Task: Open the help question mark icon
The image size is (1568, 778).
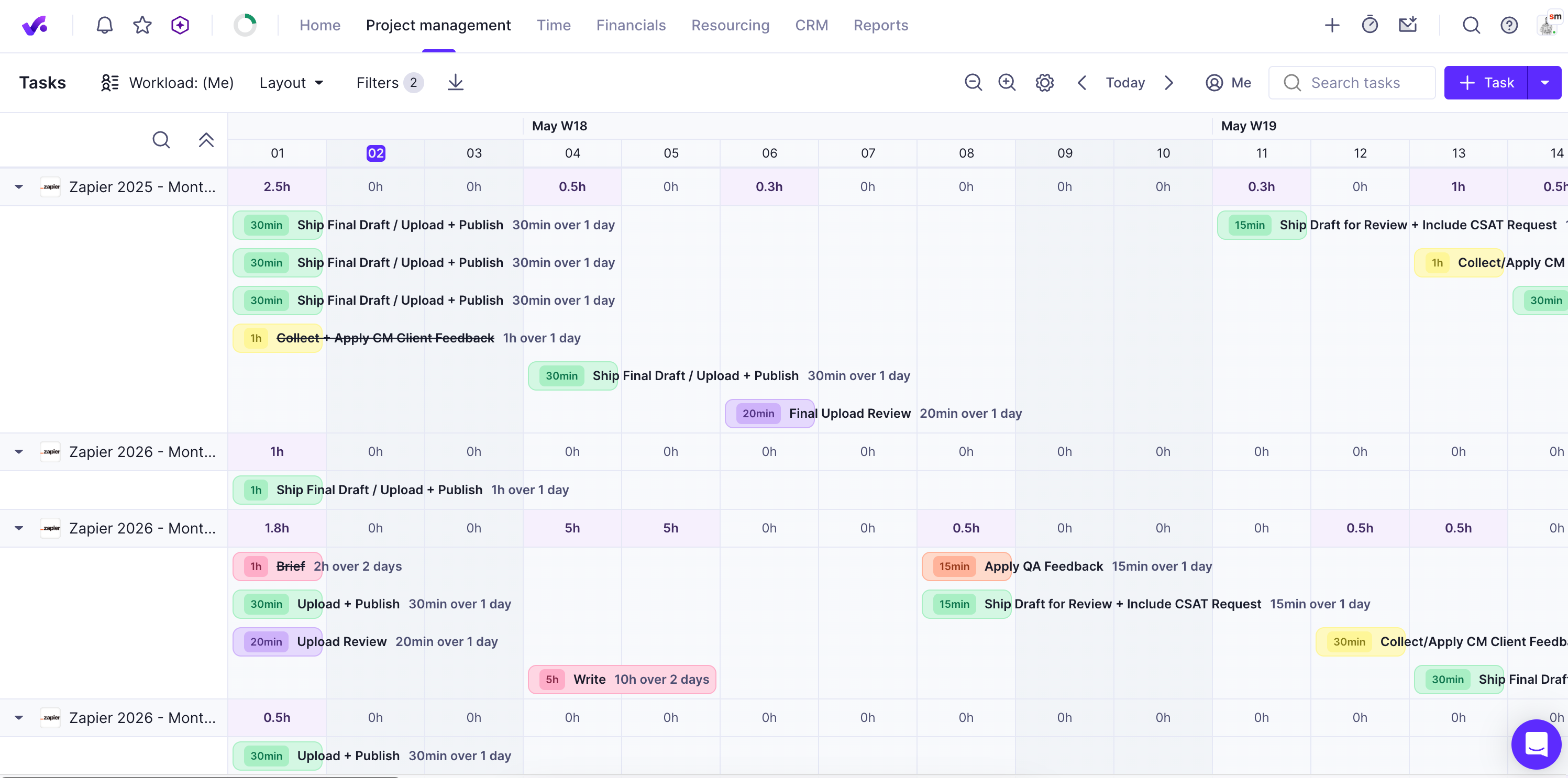Action: click(1509, 25)
